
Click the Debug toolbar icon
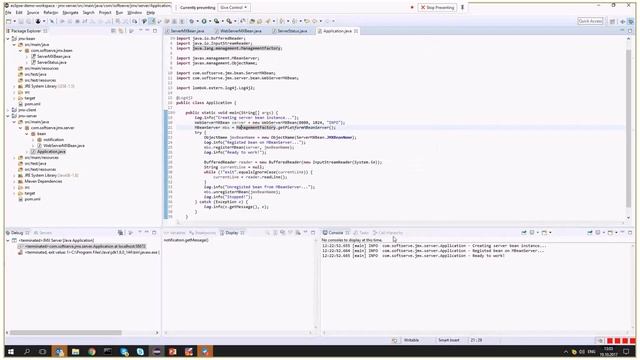click(192, 21)
